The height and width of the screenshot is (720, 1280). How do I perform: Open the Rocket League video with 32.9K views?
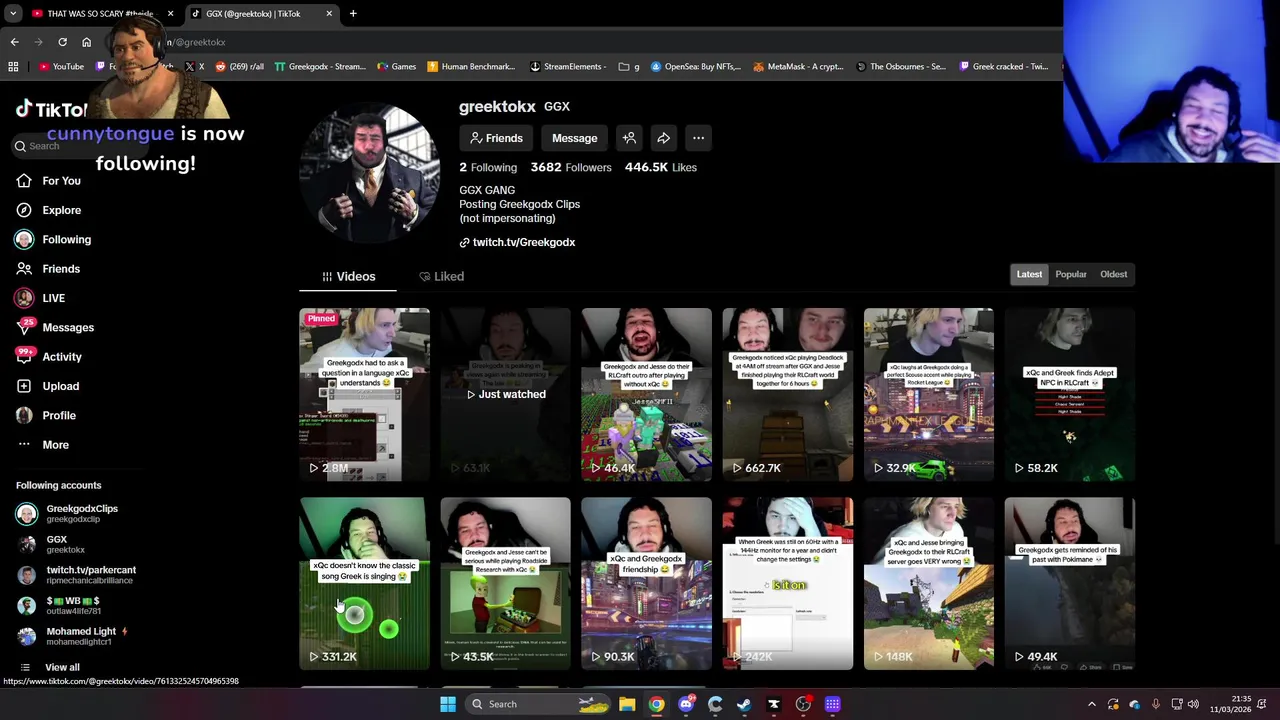(x=929, y=394)
